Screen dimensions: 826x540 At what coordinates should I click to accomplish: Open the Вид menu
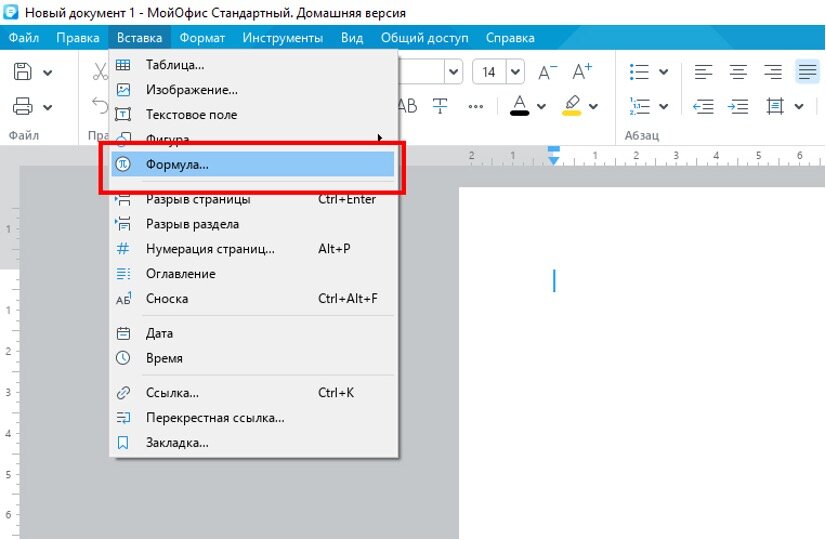[x=352, y=38]
